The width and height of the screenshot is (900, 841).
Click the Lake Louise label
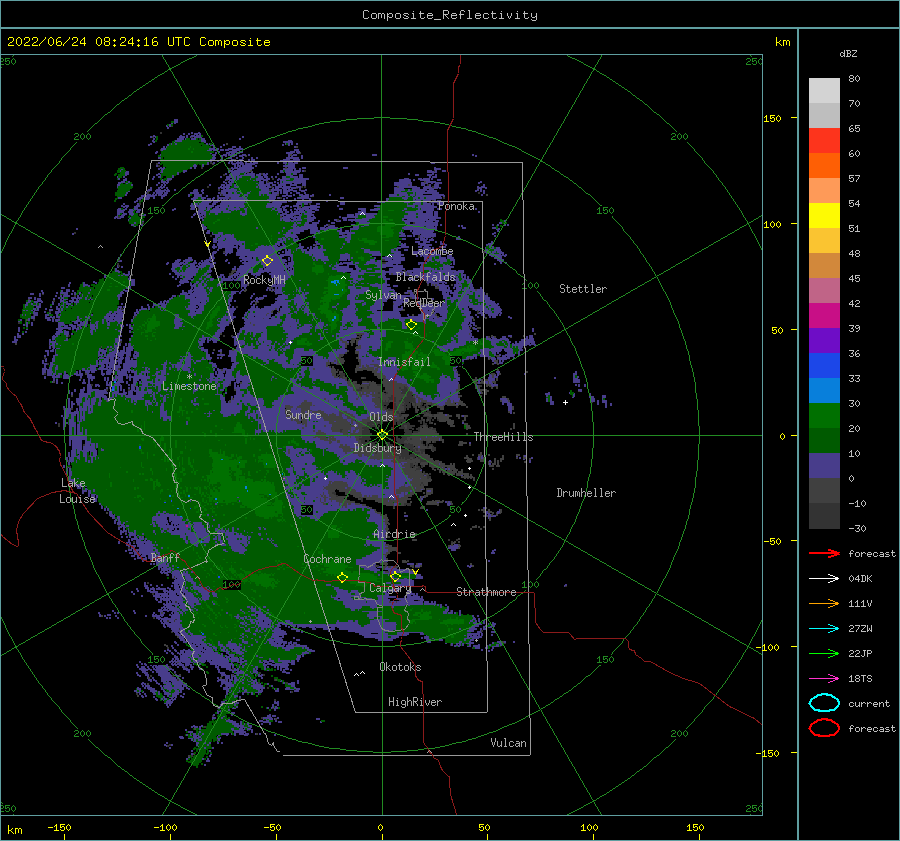click(x=77, y=491)
